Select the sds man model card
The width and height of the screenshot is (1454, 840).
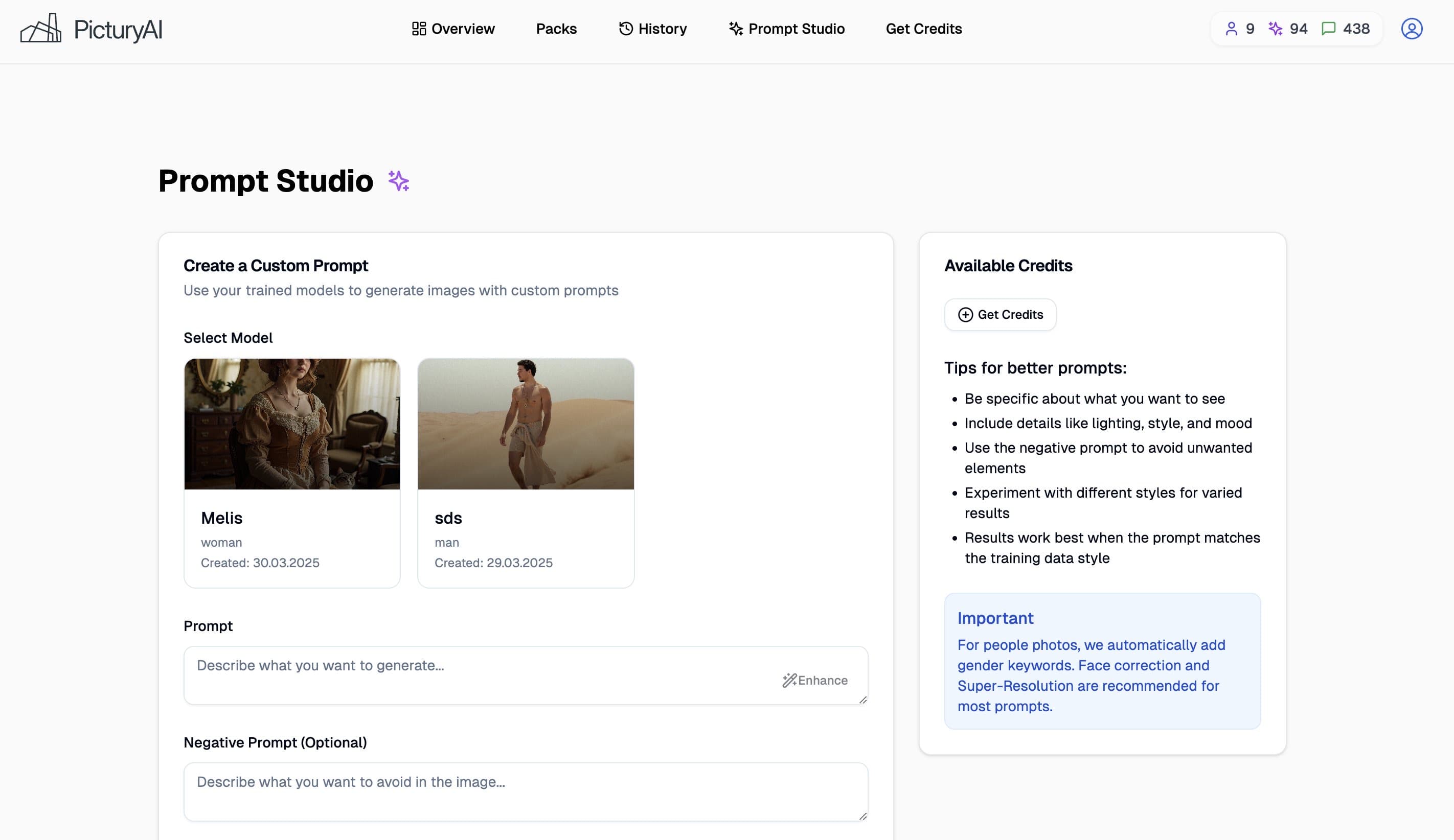(x=526, y=473)
